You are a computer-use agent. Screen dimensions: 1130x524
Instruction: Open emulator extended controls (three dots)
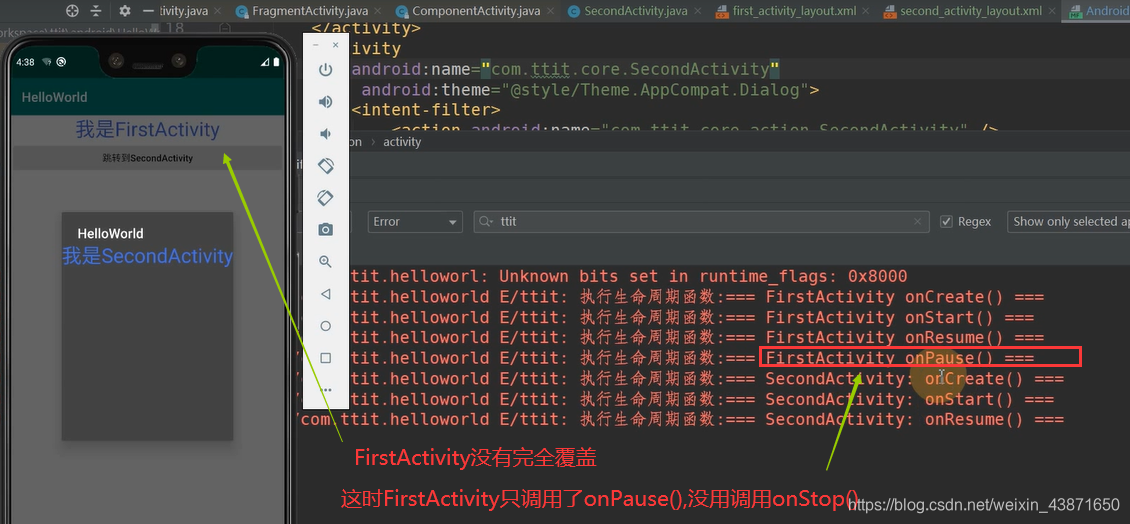click(x=326, y=390)
